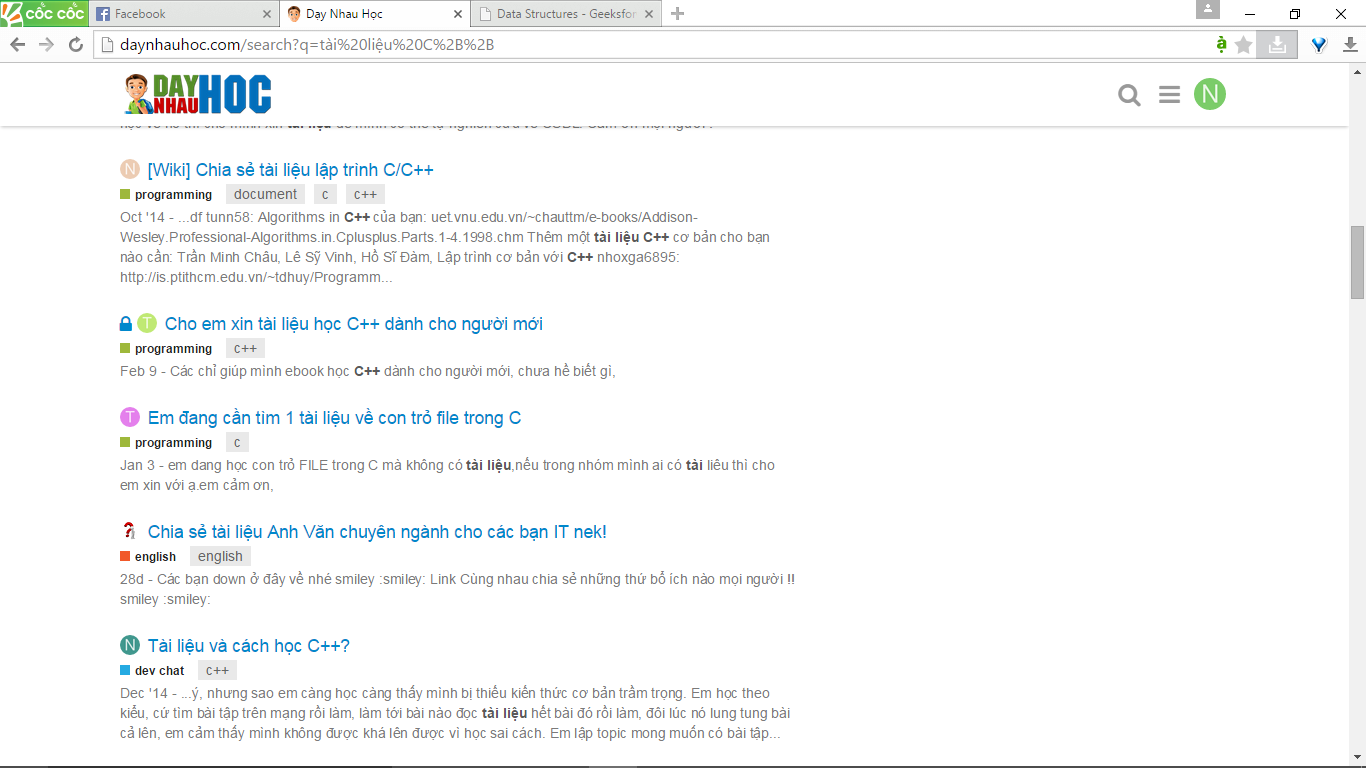This screenshot has height=768, width=1366.
Task: Open browser downloads arrow icon
Action: (1349, 45)
